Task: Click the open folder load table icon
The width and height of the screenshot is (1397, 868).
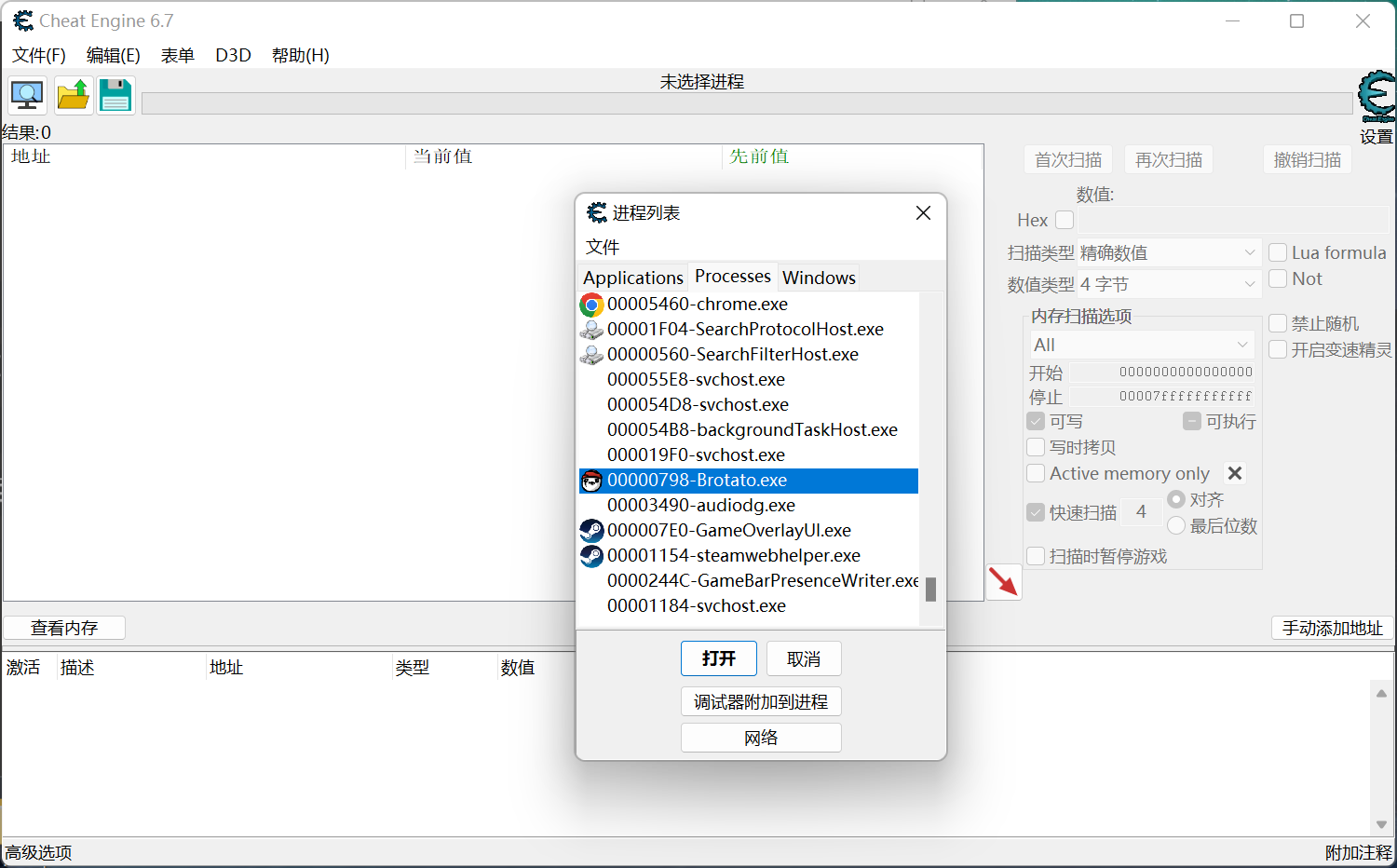Action: pos(73,95)
